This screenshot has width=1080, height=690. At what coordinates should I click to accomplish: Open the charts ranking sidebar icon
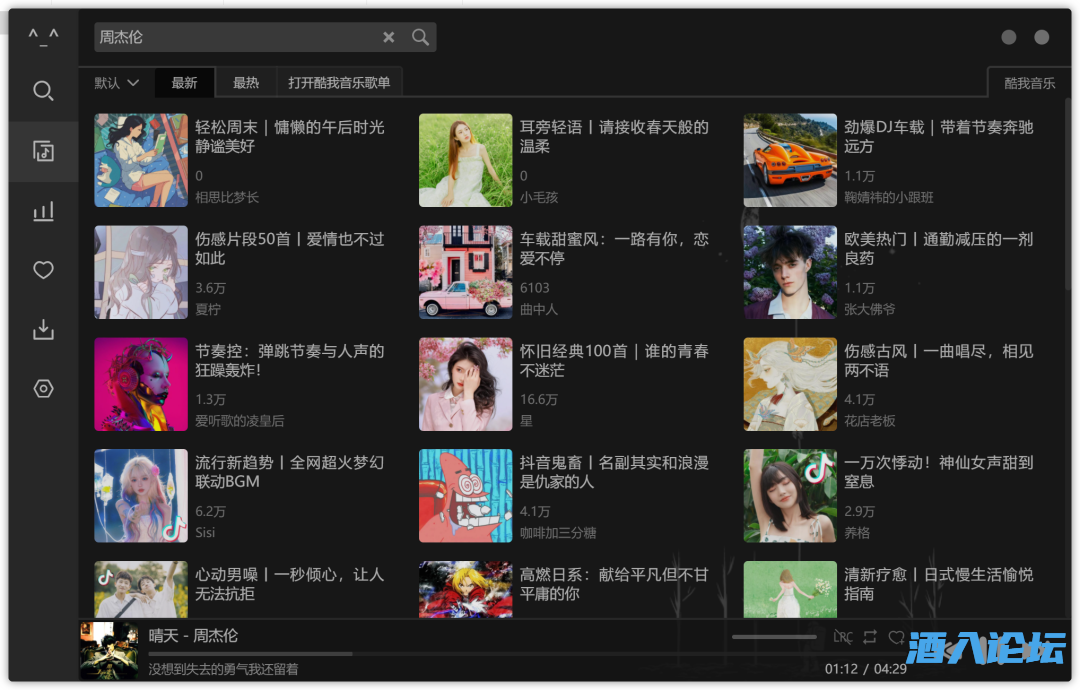(x=43, y=211)
